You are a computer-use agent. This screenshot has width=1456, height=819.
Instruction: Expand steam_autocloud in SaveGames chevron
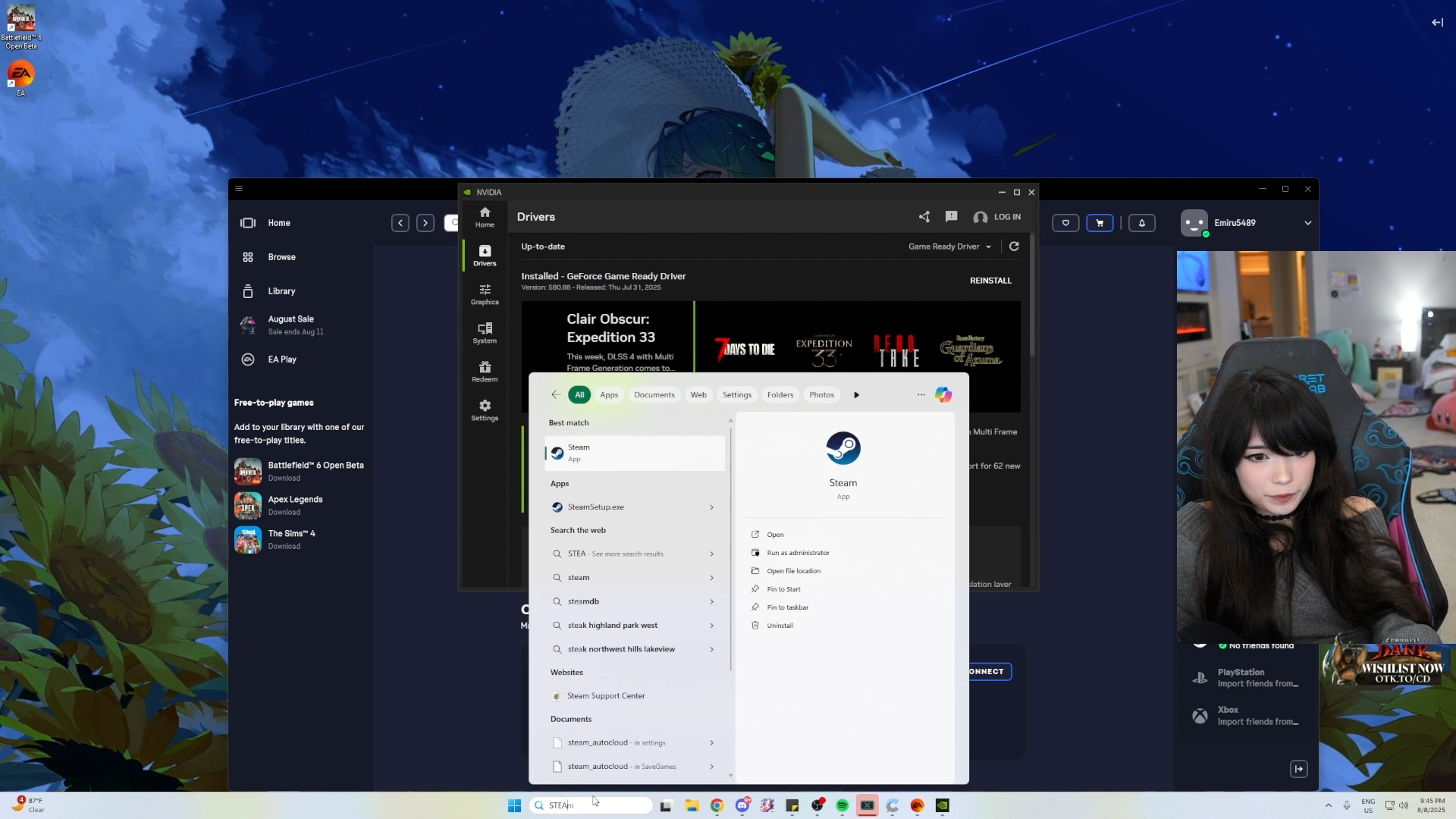pyautogui.click(x=711, y=767)
